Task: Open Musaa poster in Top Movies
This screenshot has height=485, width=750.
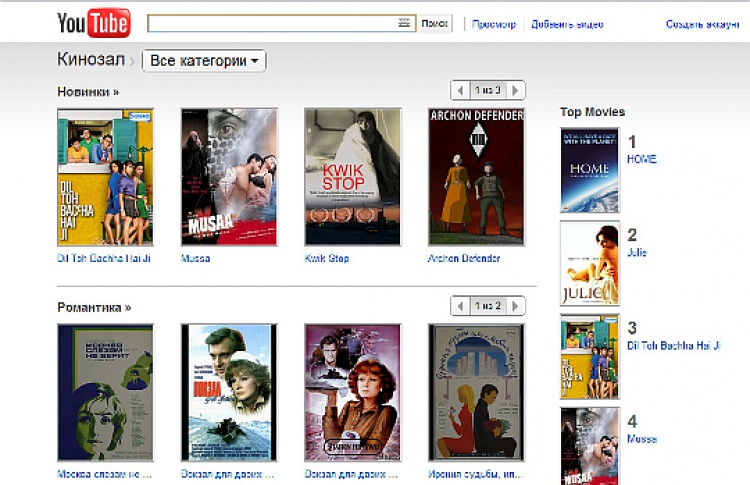Action: point(590,446)
